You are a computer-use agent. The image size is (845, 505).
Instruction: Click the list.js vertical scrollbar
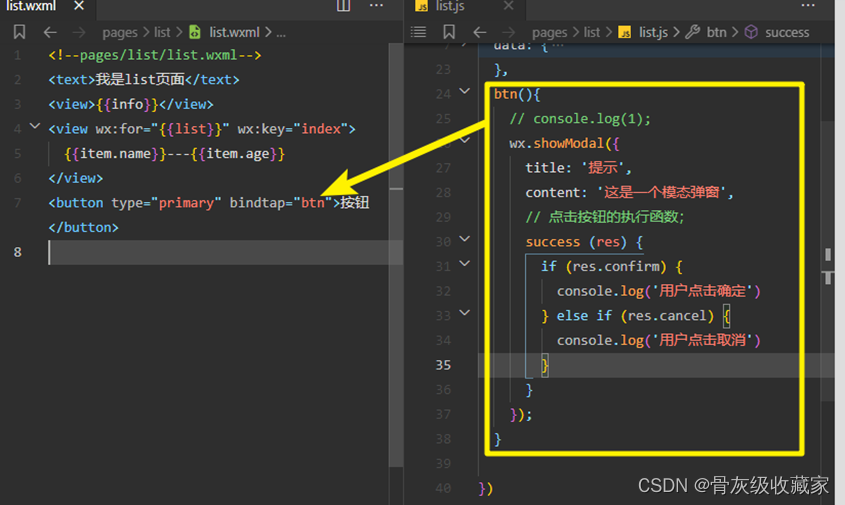pos(828,261)
